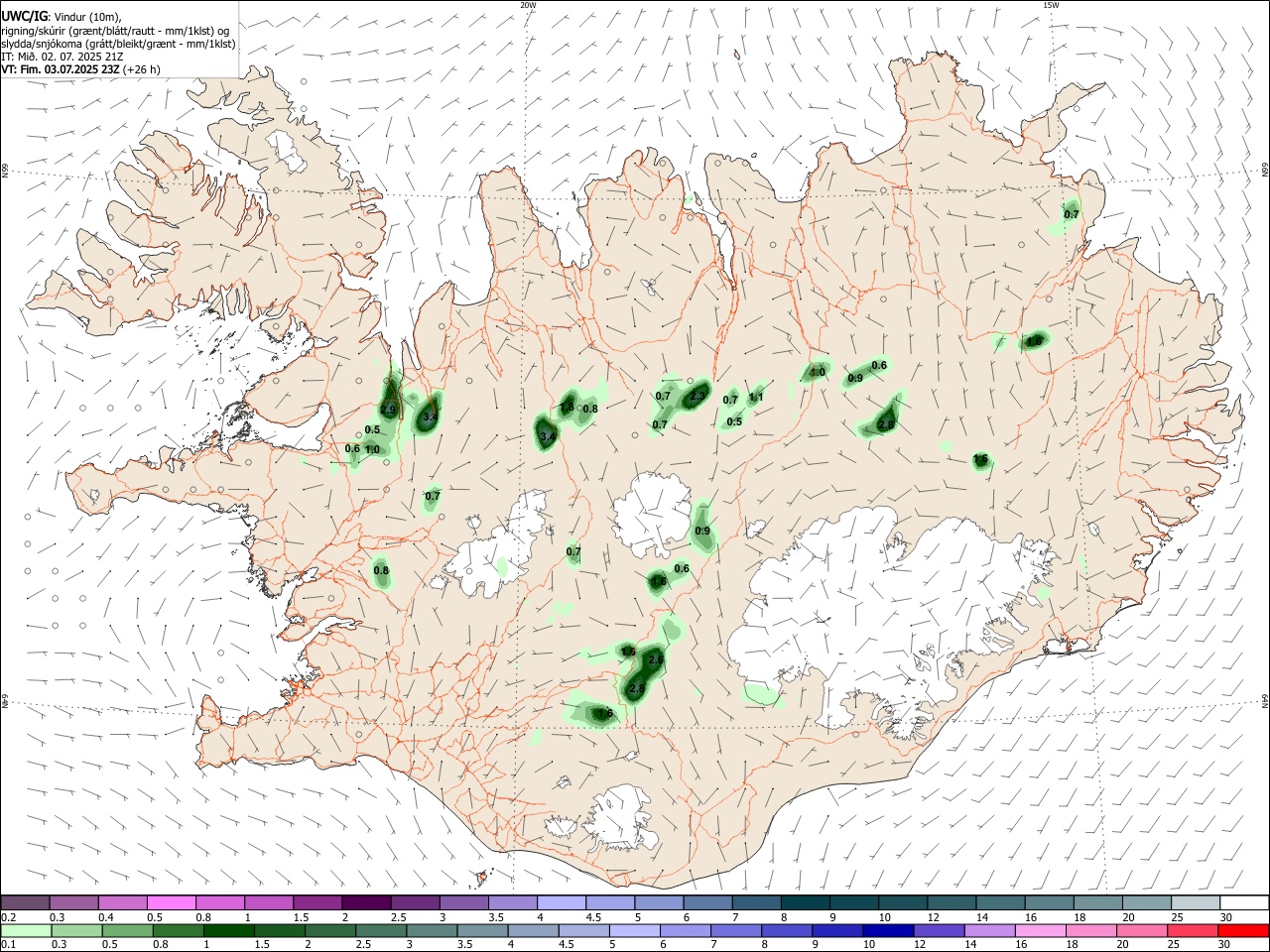
Task: Click the 1.8 precipitation value
Action: click(x=569, y=407)
